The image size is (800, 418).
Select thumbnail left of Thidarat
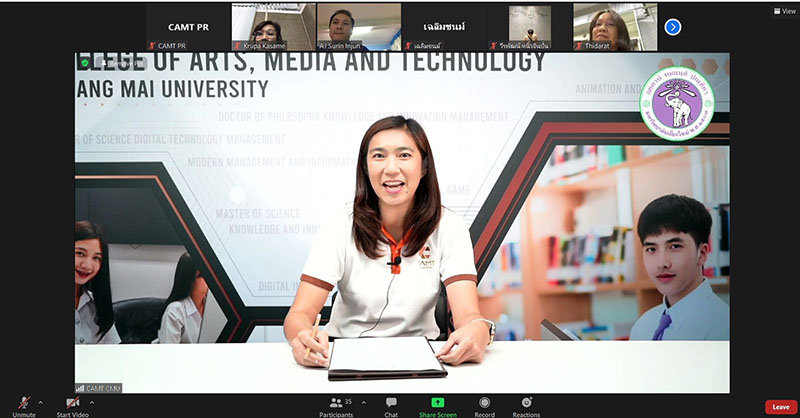point(530,27)
